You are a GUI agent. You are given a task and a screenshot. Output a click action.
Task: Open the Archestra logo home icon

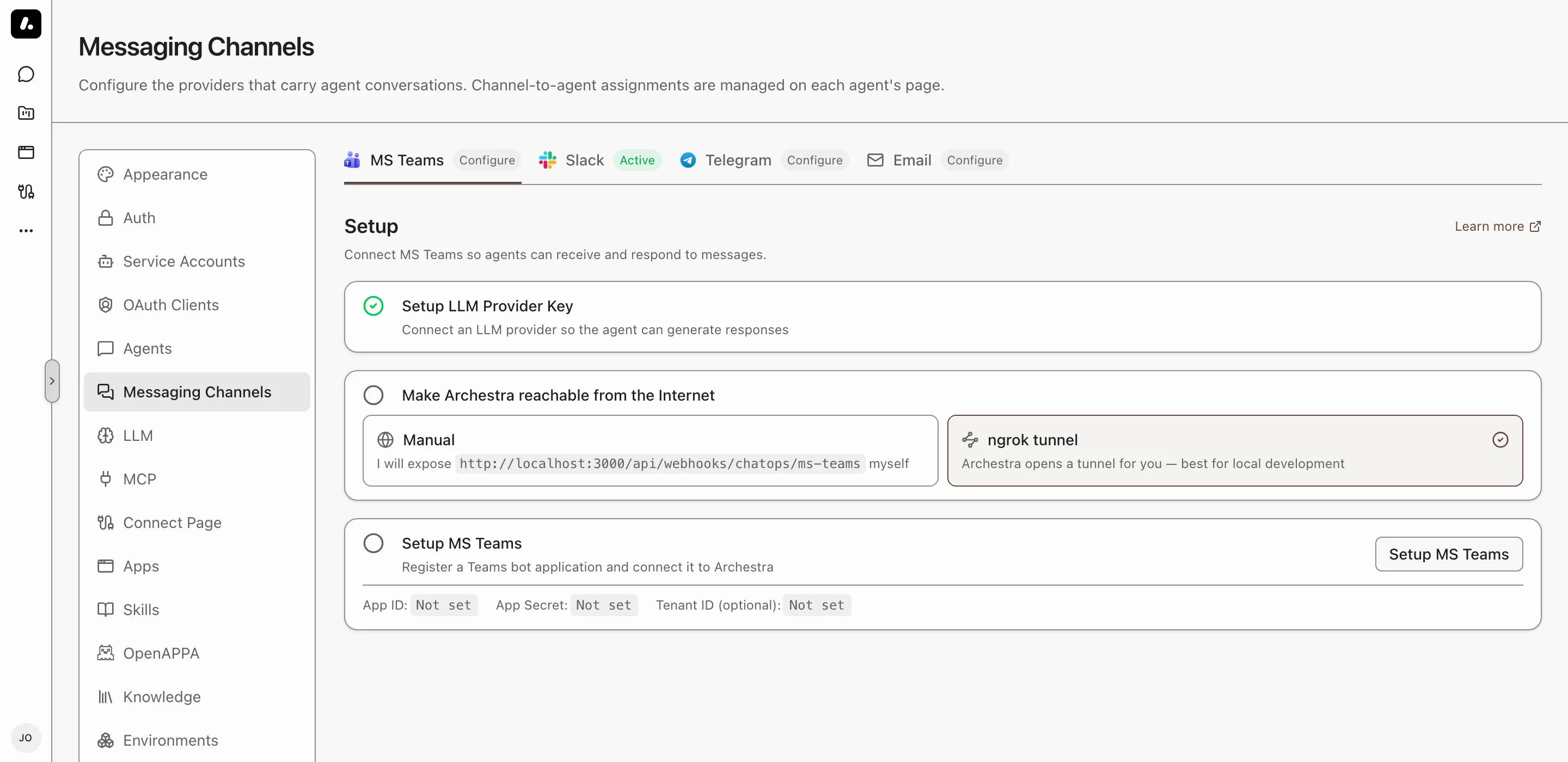pyautogui.click(x=26, y=24)
